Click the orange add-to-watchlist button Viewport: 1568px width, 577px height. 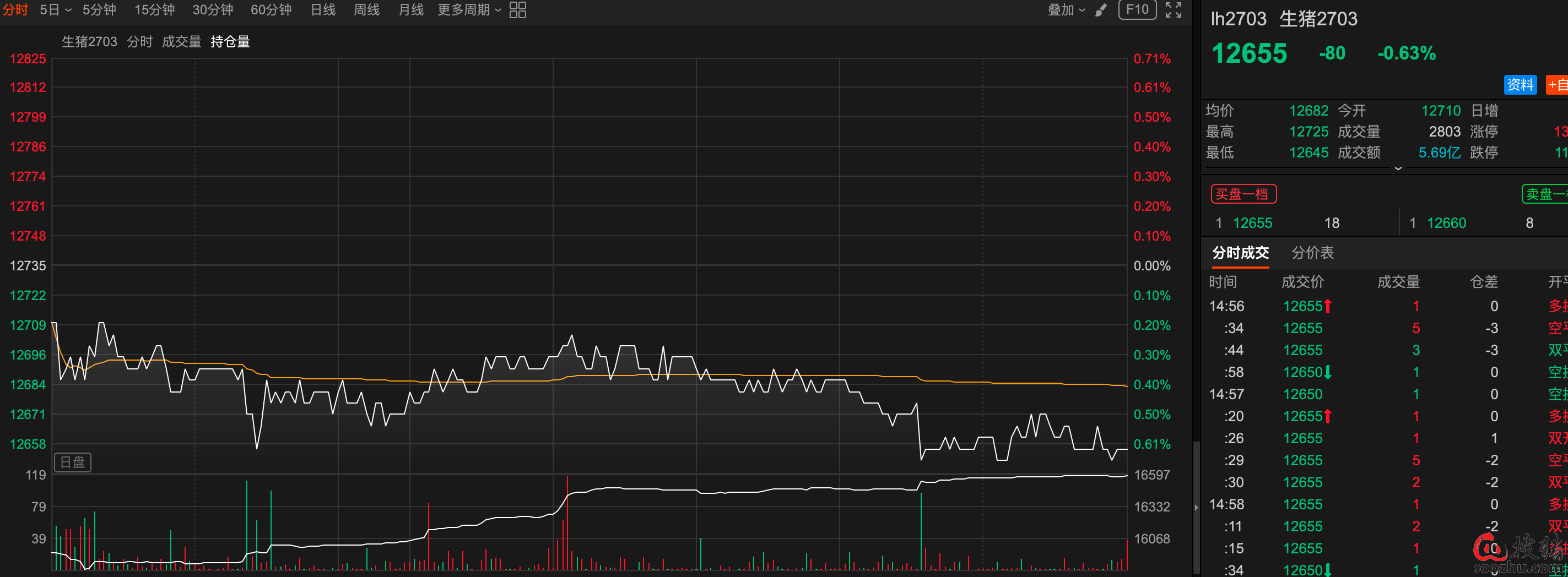(1557, 85)
